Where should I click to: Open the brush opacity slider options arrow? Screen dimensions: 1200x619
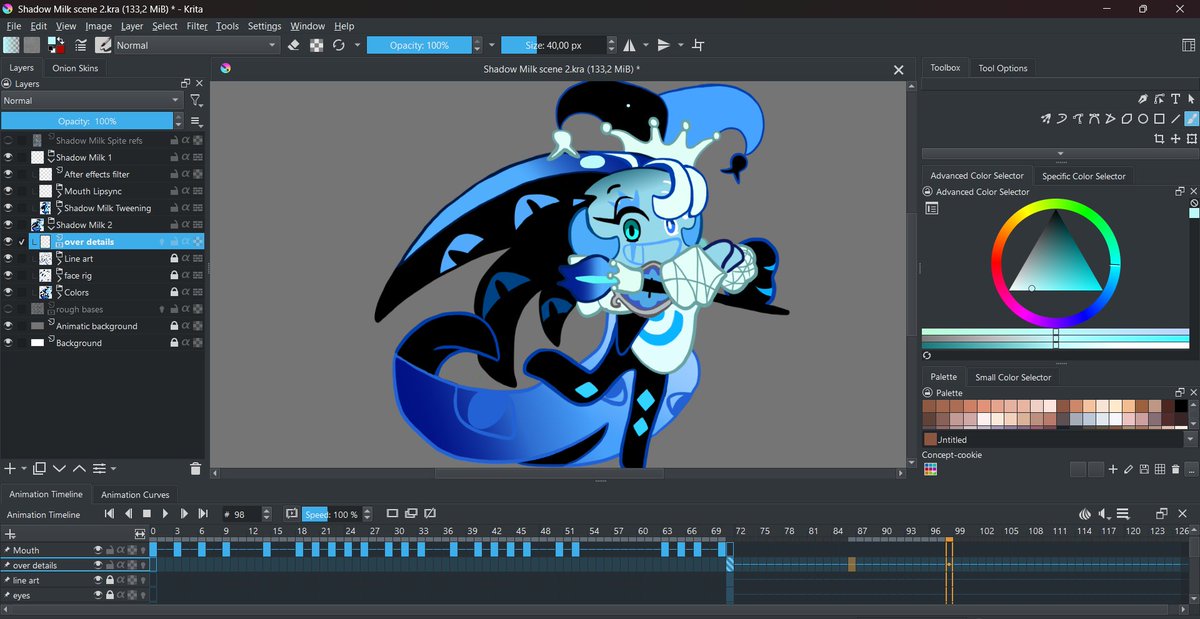click(491, 45)
